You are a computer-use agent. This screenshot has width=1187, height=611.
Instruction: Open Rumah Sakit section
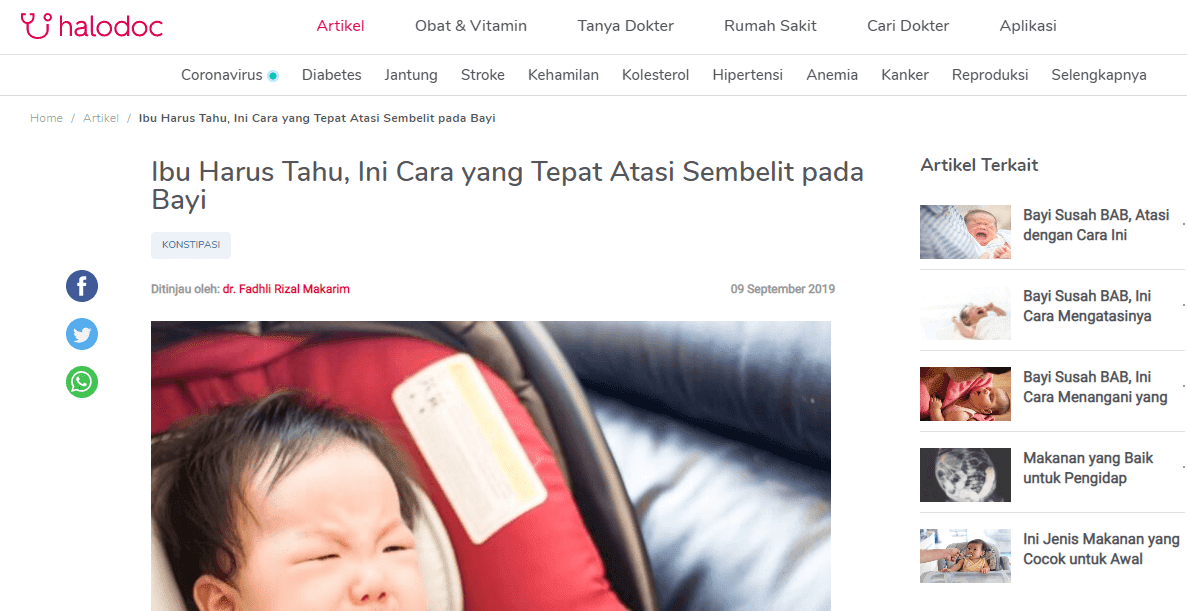tap(770, 26)
